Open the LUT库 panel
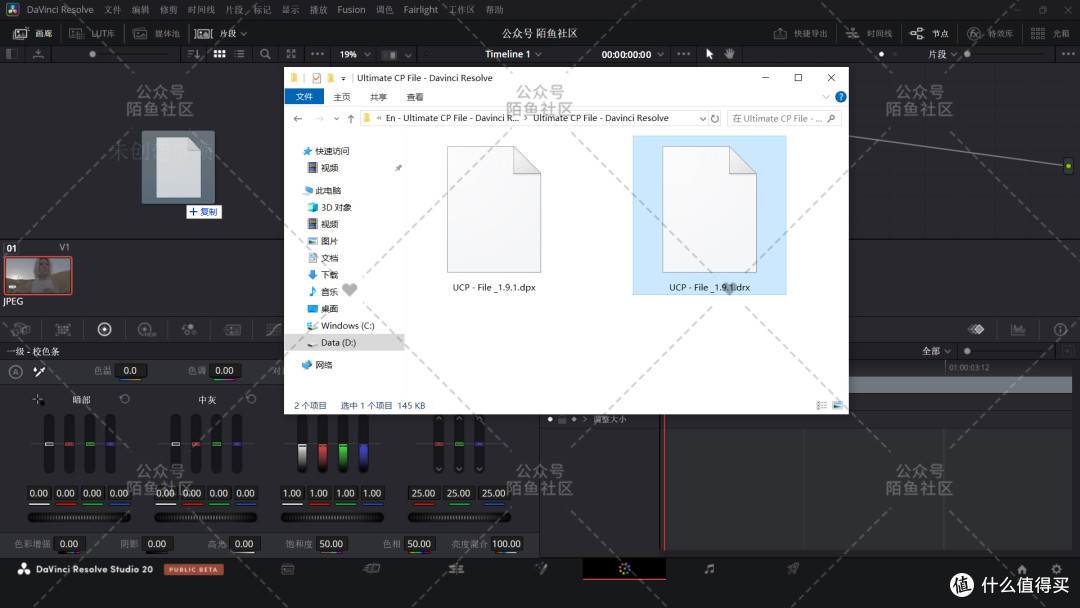1080x608 pixels. coord(92,33)
